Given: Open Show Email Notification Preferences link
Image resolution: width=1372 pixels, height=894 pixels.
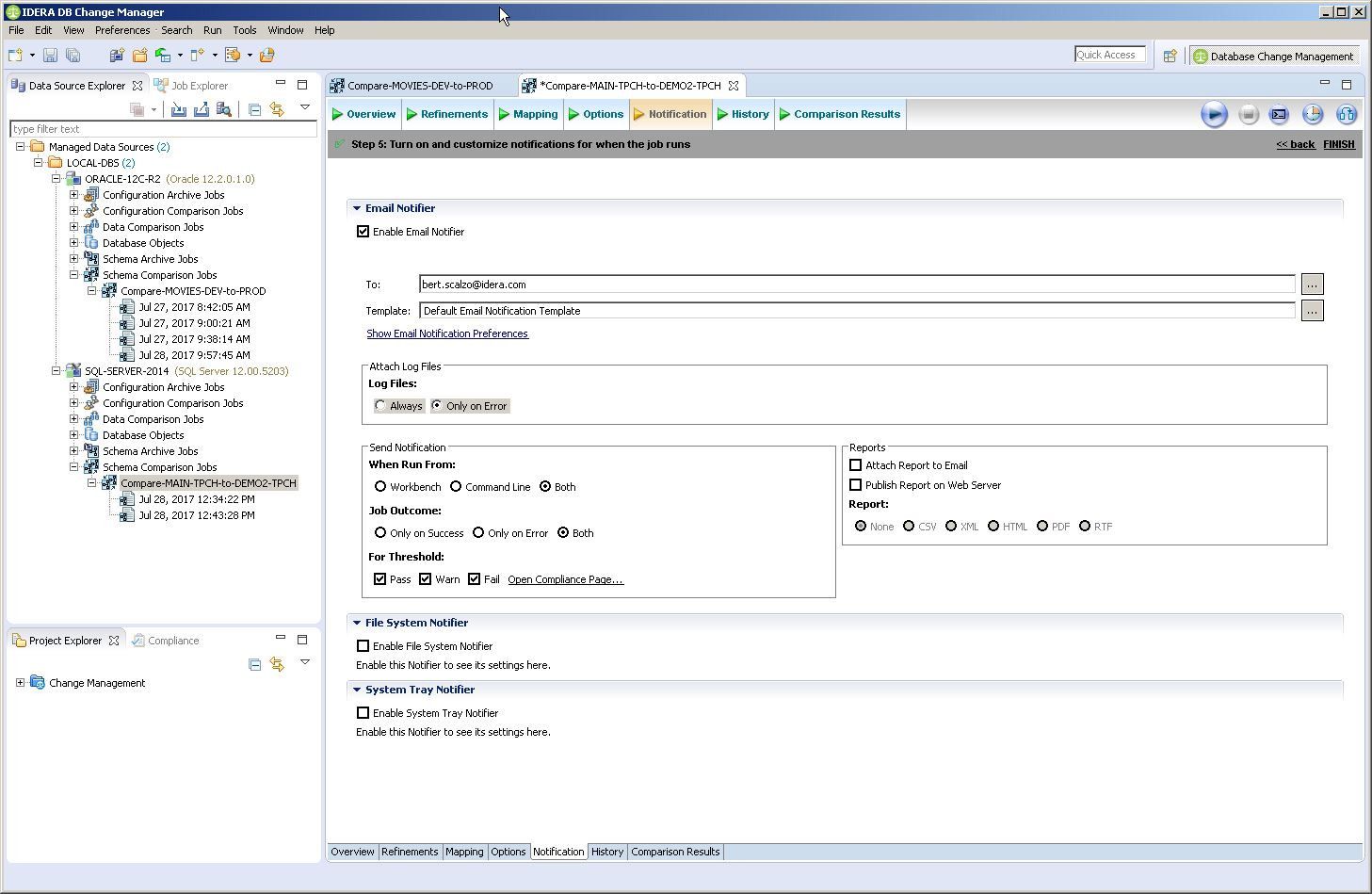Looking at the screenshot, I should (x=447, y=333).
